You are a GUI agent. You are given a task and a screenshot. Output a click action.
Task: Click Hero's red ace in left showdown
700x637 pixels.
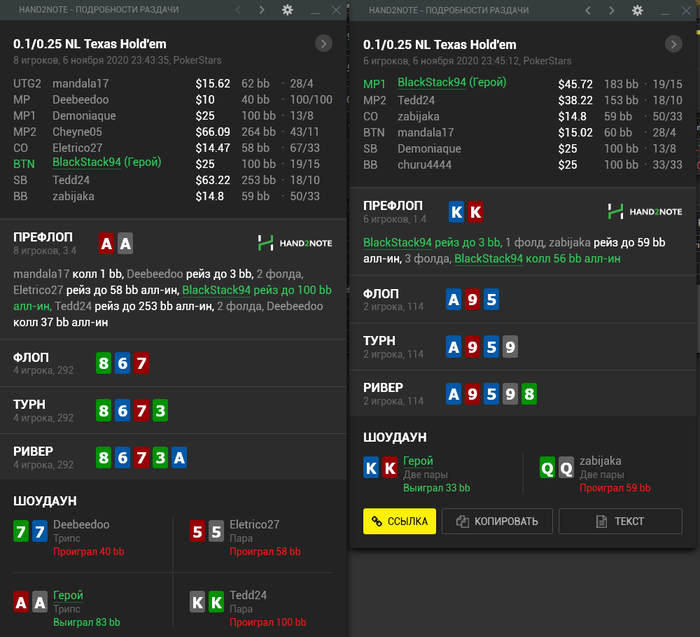[21, 603]
